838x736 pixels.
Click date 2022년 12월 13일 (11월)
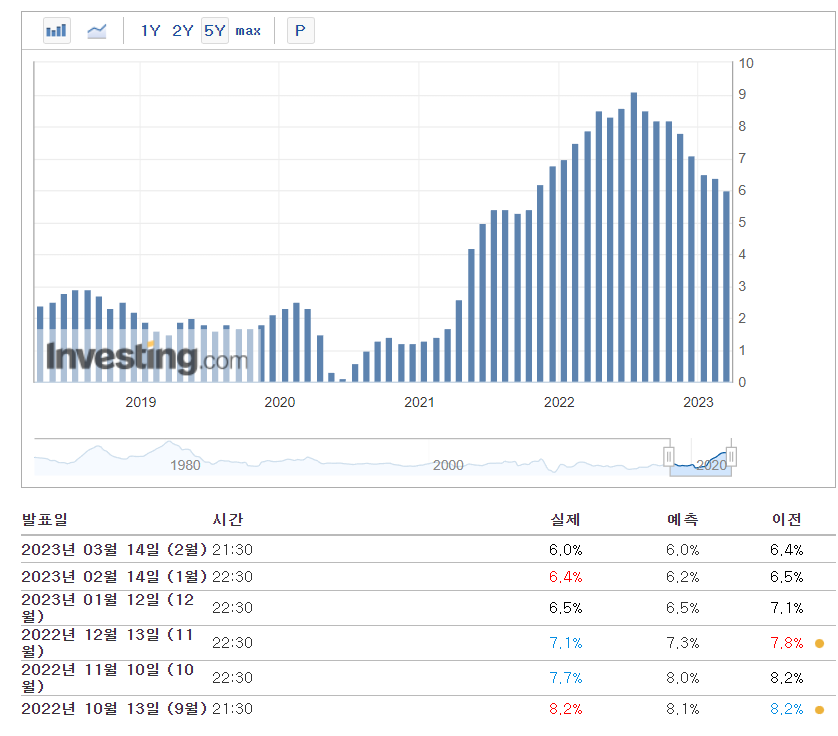point(108,643)
